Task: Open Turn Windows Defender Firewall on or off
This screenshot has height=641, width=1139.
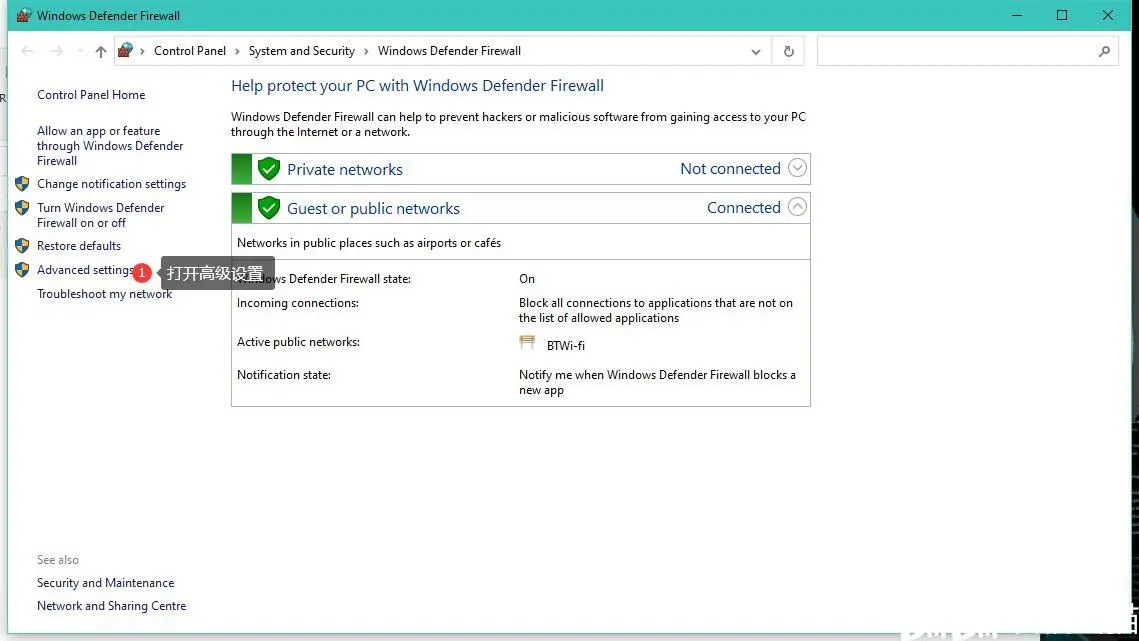Action: tap(101, 215)
